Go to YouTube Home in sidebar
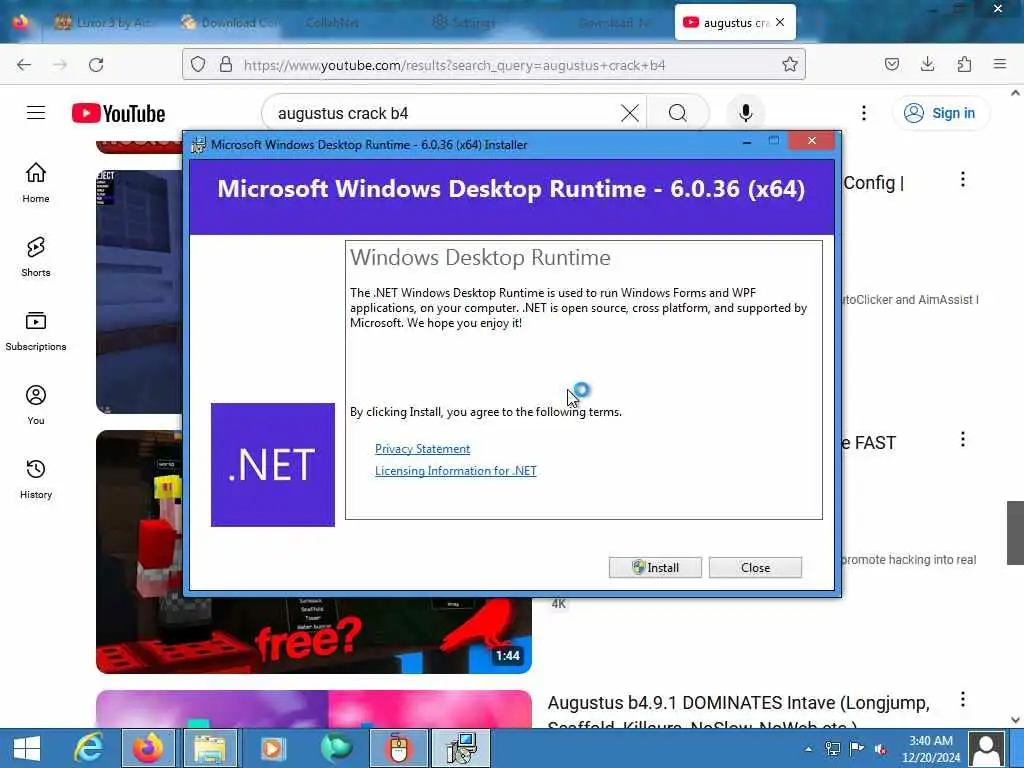1024x768 pixels. coord(36,183)
